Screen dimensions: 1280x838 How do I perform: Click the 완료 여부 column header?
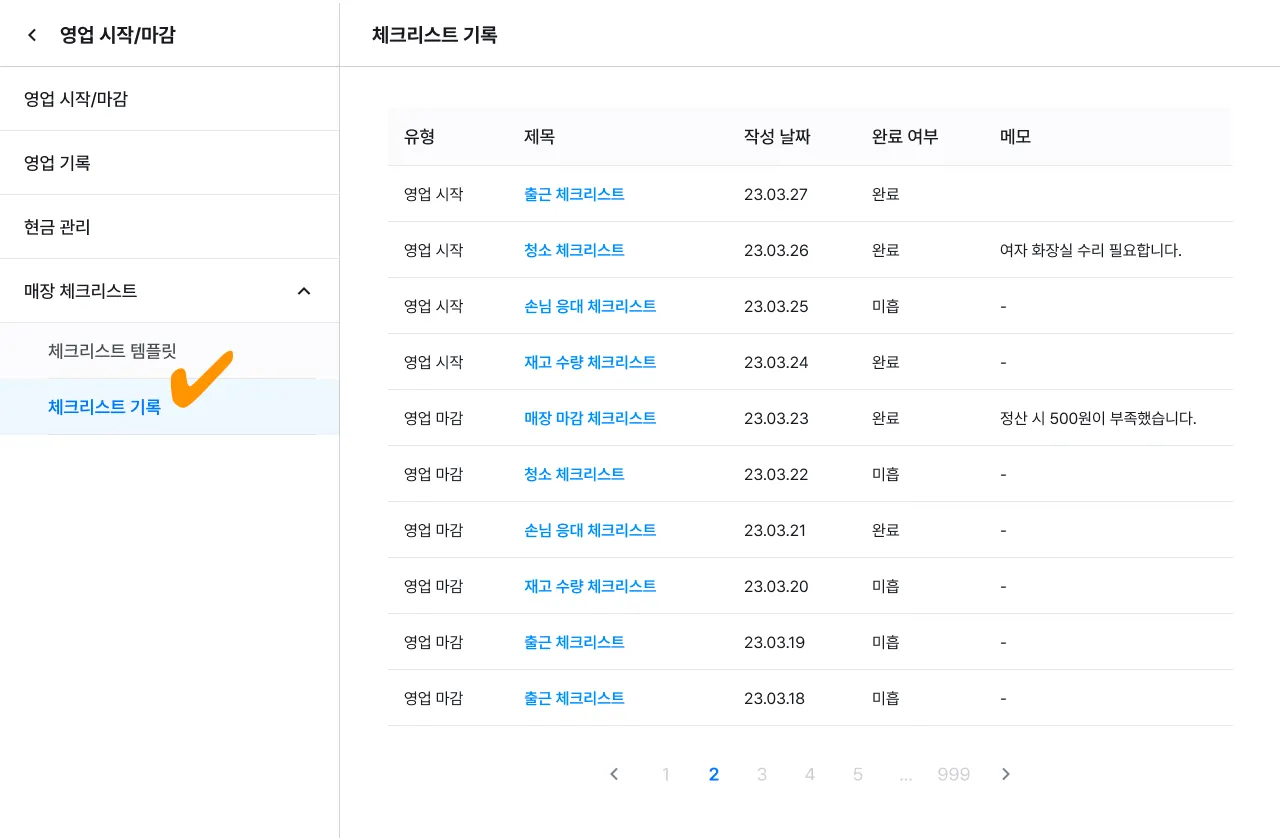tap(905, 137)
